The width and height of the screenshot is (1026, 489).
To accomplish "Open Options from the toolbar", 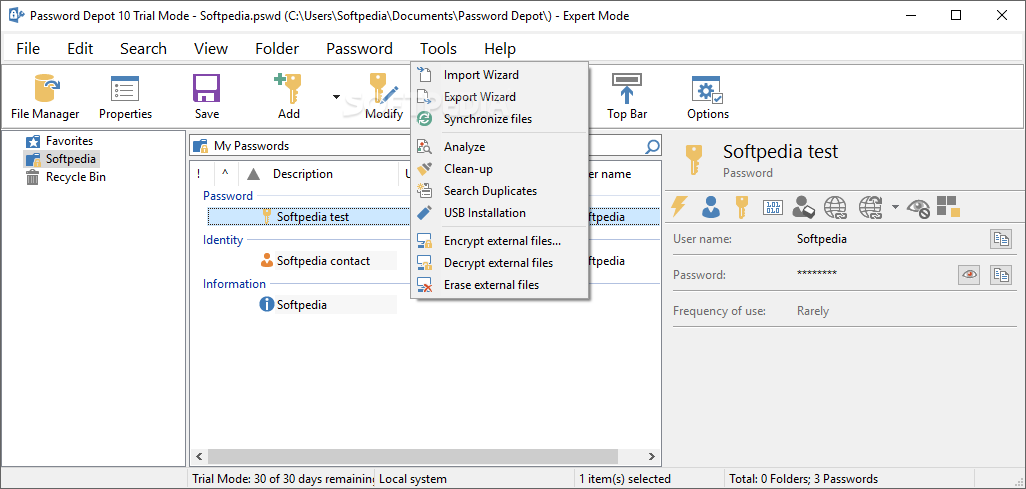I will 707,97.
